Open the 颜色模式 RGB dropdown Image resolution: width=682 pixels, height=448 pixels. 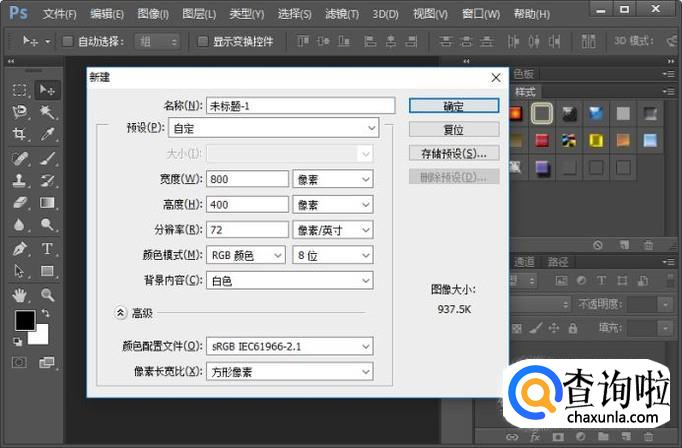247,256
